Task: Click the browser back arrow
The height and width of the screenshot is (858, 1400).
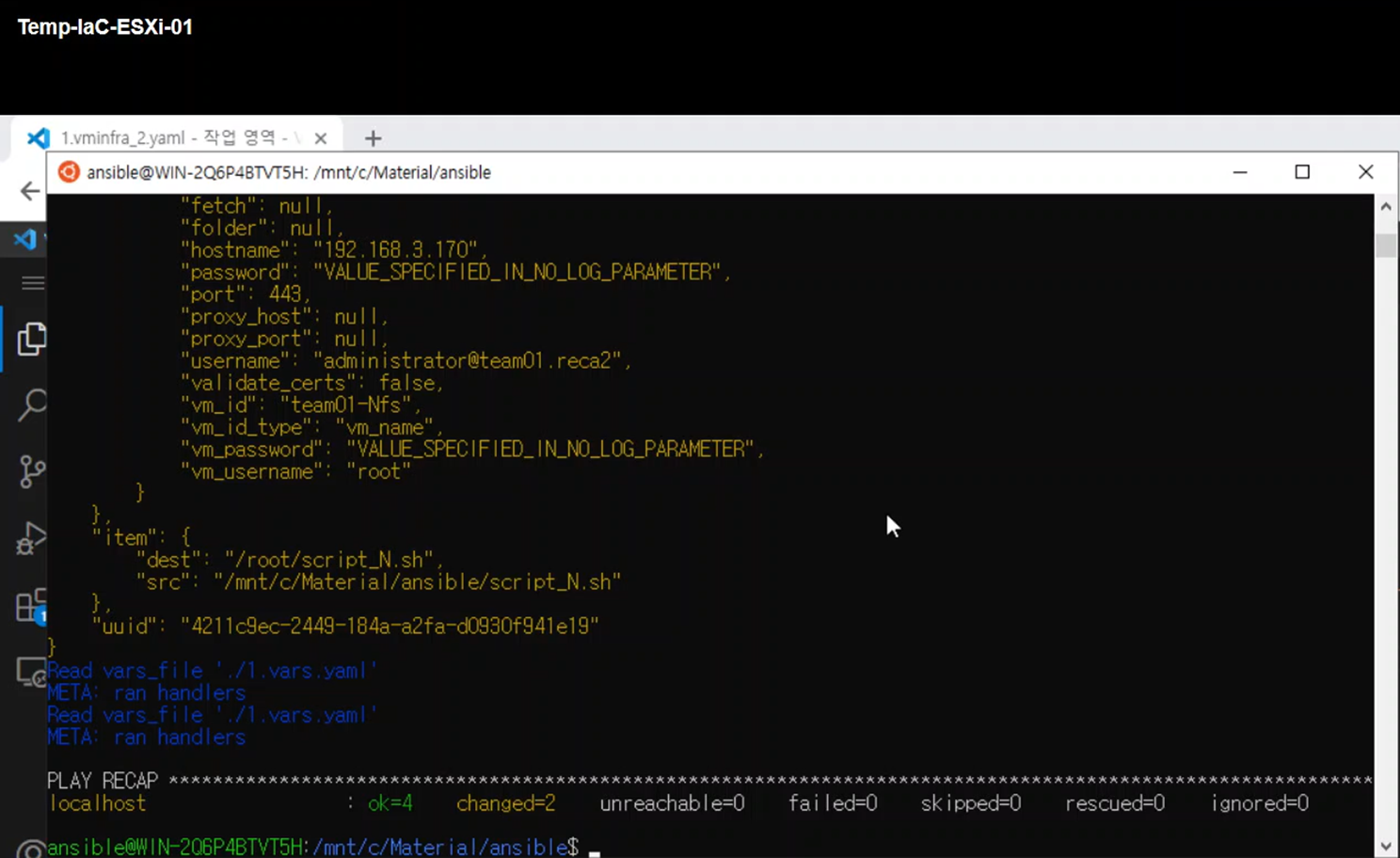Action: (30, 191)
